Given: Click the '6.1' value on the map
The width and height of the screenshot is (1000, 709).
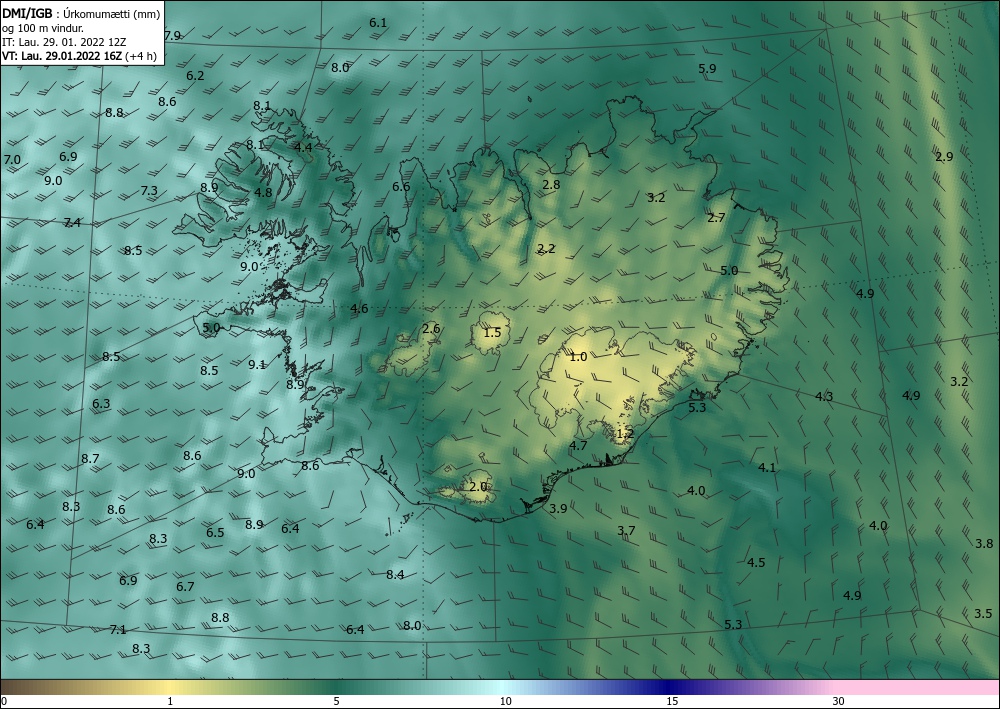Looking at the screenshot, I should (x=378, y=22).
